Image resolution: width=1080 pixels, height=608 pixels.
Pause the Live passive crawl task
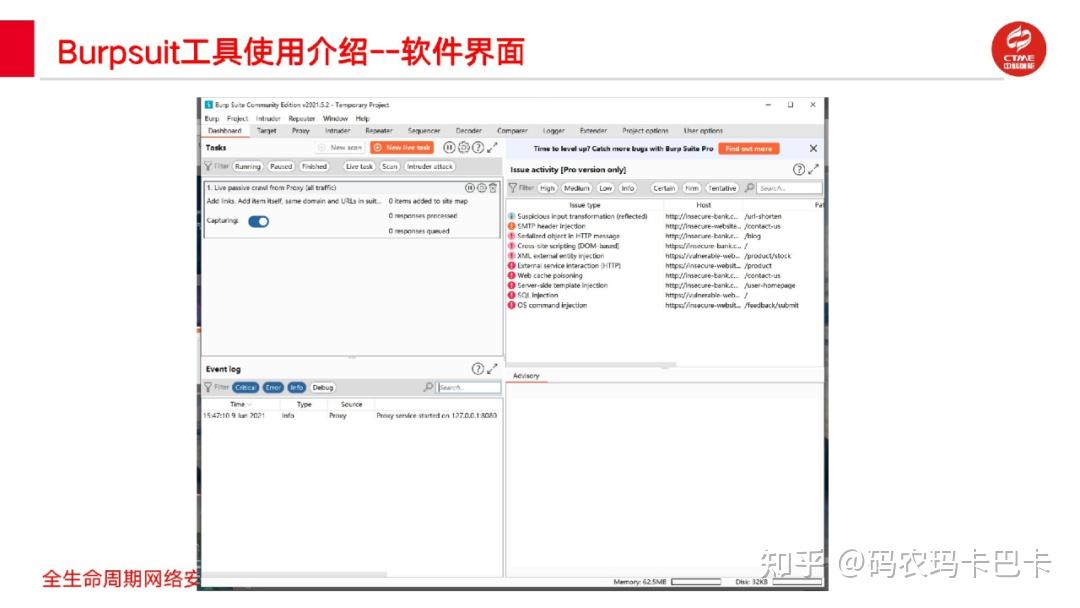tap(470, 187)
